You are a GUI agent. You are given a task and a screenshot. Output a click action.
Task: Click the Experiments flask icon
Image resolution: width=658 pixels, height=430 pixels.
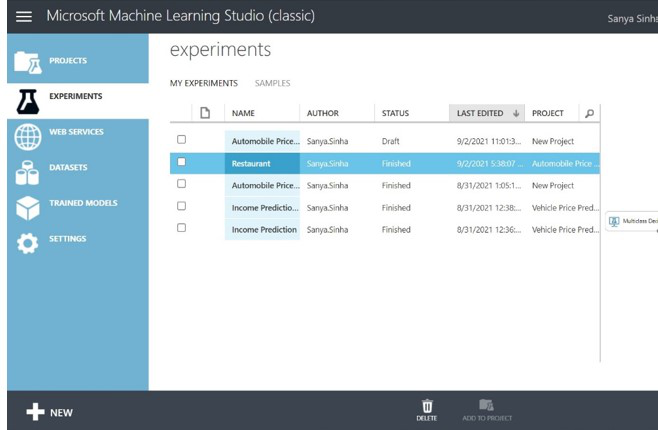tap(28, 98)
